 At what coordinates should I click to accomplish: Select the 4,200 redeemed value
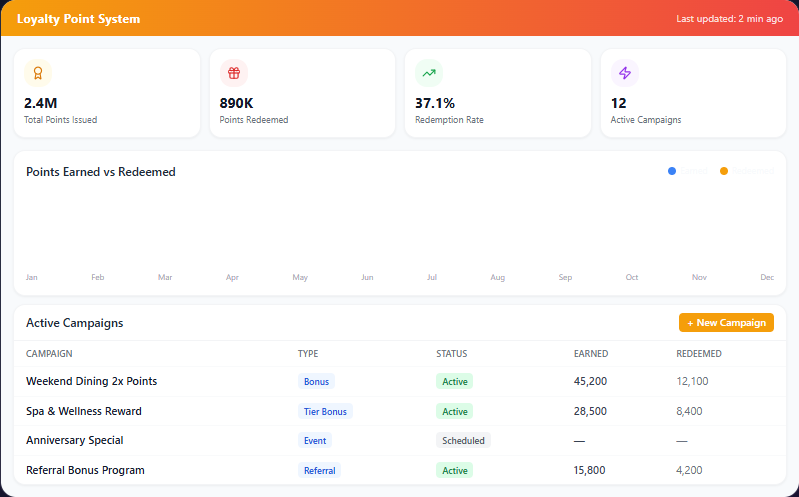pos(689,470)
